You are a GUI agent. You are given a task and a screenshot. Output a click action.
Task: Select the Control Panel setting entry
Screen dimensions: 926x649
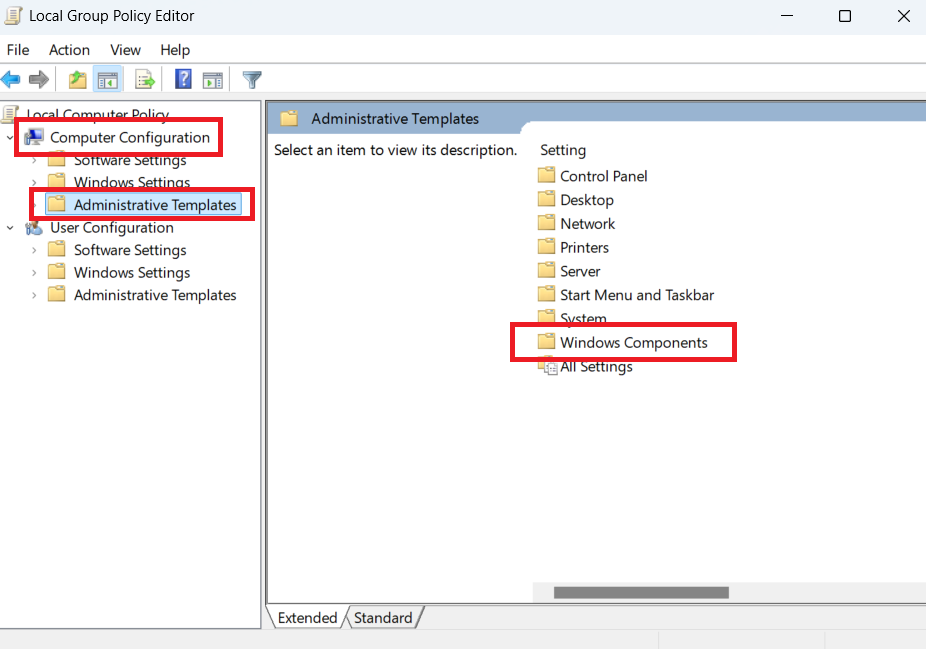pyautogui.click(x=604, y=176)
